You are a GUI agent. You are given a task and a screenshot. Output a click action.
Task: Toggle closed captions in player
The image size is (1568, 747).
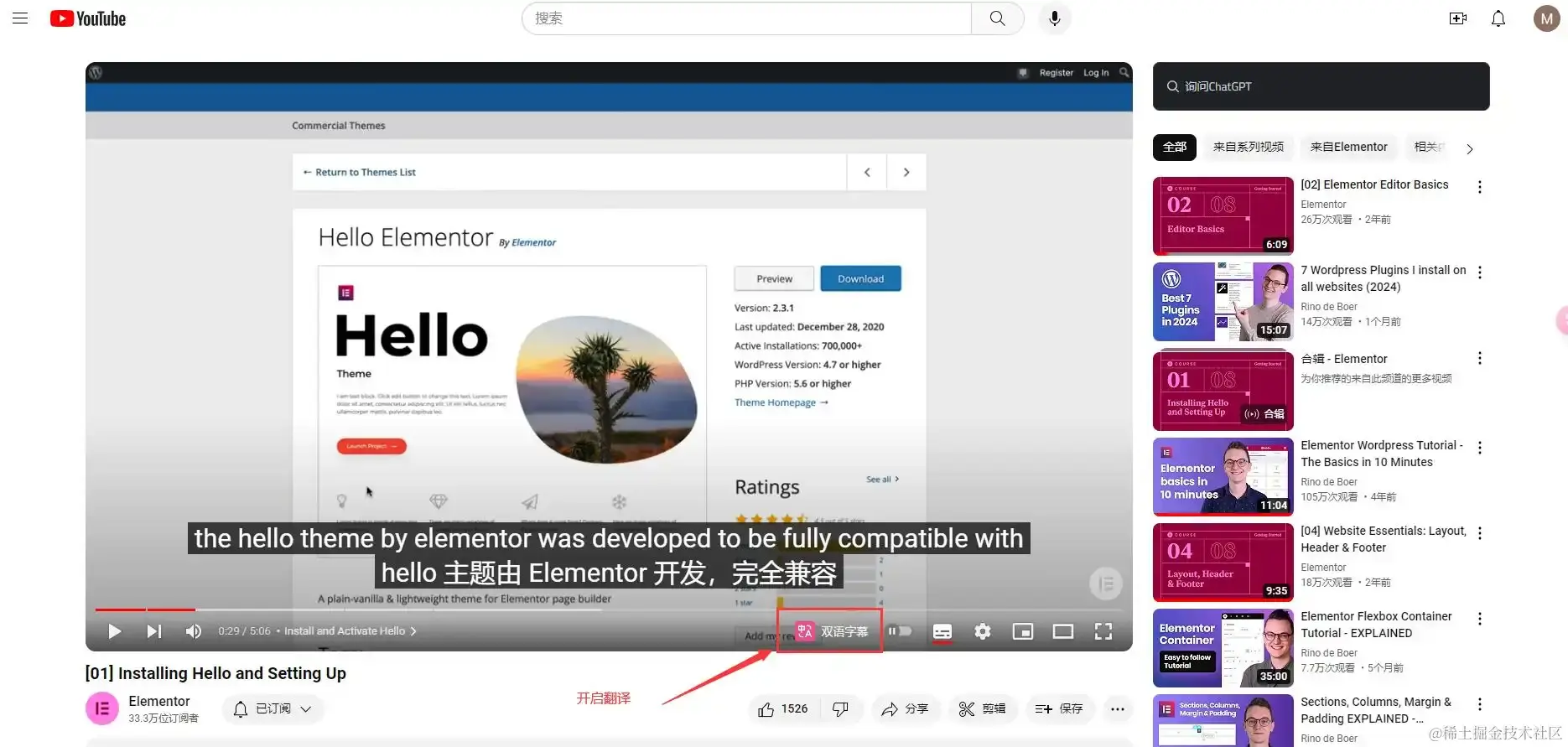pos(942,631)
